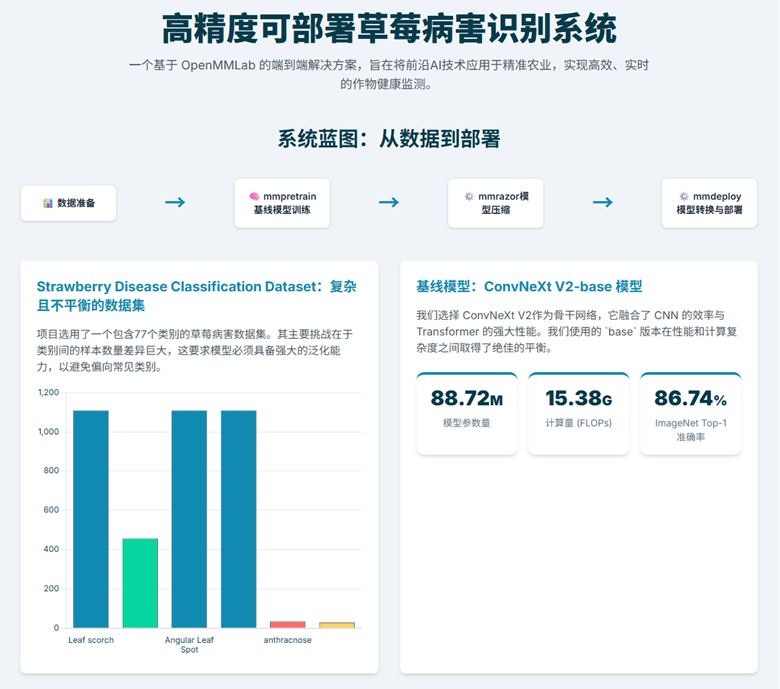Click the 88.72M 模型参数量 stat card
Viewport: 780px width, 689px height.
point(467,413)
